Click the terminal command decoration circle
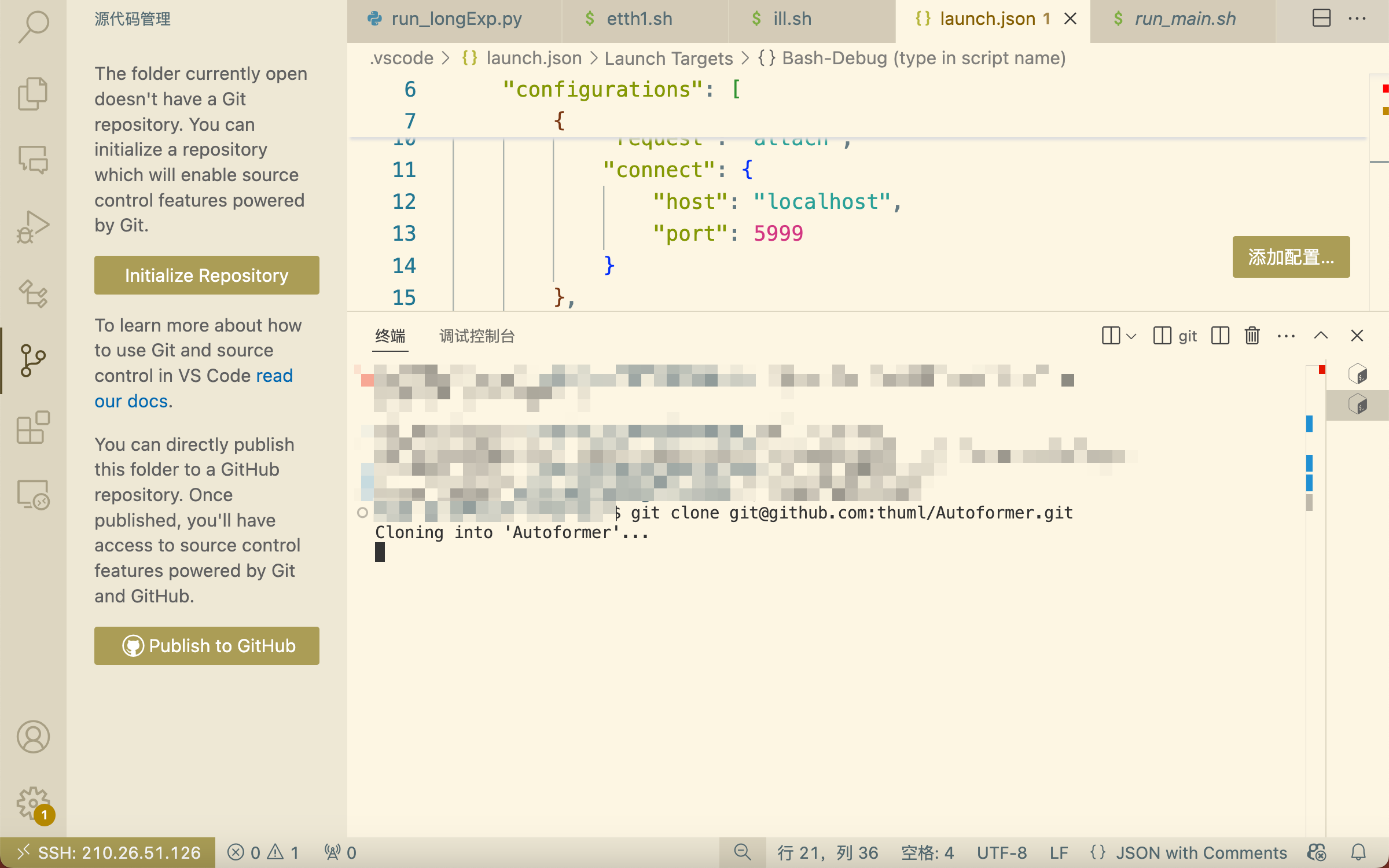 coord(362,513)
